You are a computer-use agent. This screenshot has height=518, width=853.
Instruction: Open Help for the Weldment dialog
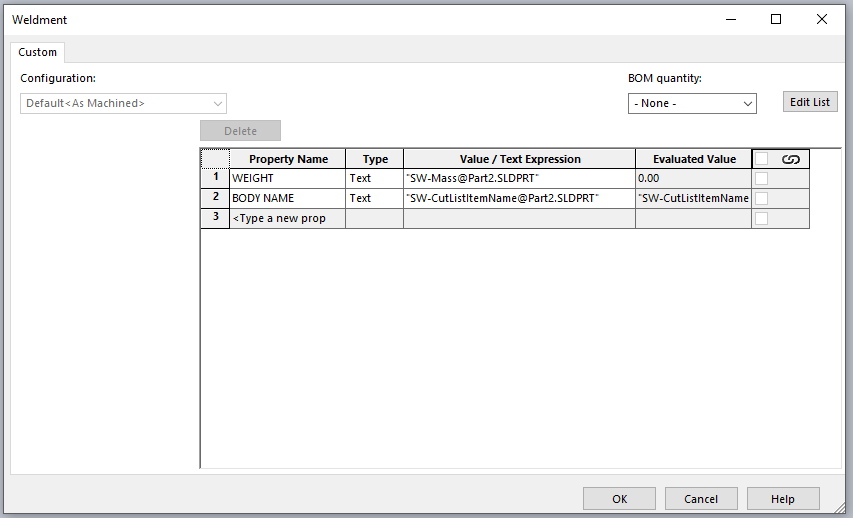(783, 498)
